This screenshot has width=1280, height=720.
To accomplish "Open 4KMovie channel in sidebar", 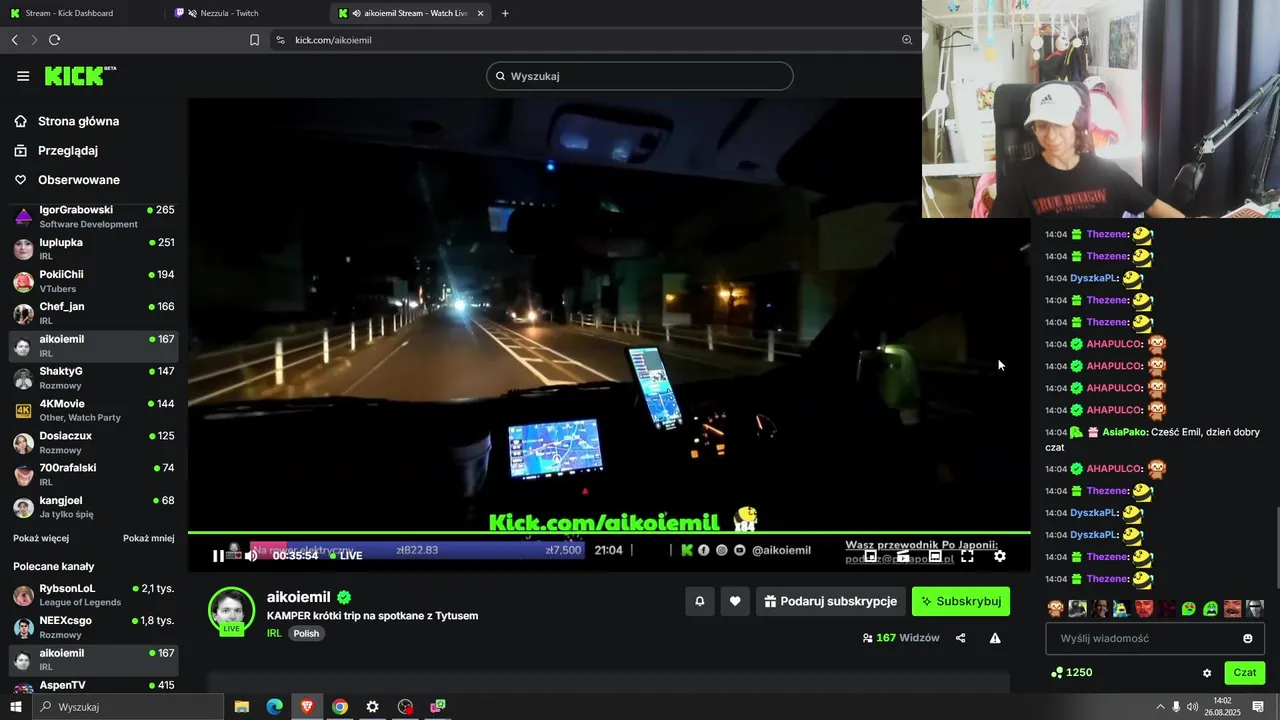I will (94, 410).
